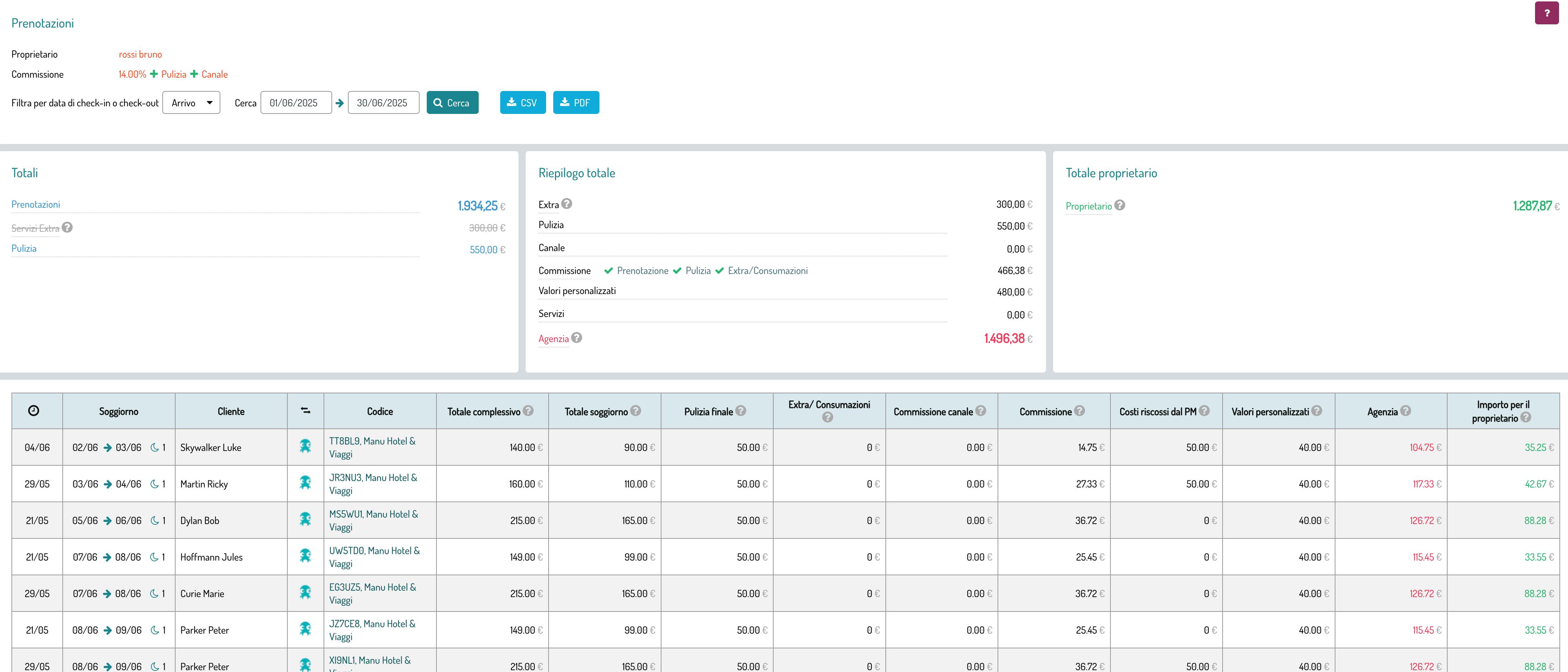
Task: Click help icon under Extra/ Consumazioni header
Action: pyautogui.click(x=828, y=418)
